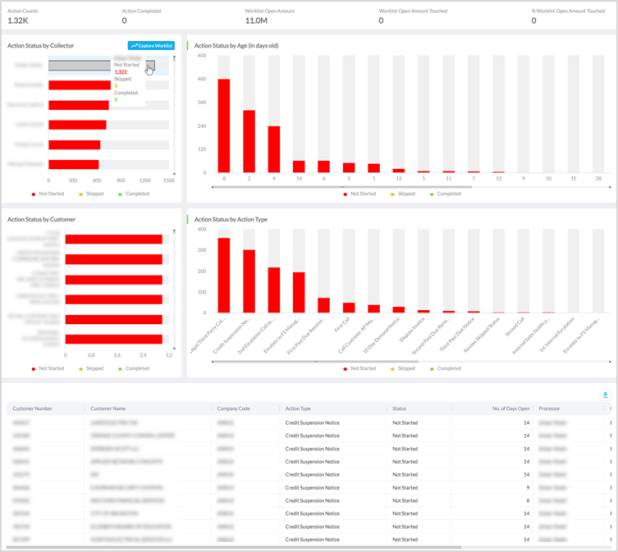Click the Second Call axis label

[515, 326]
